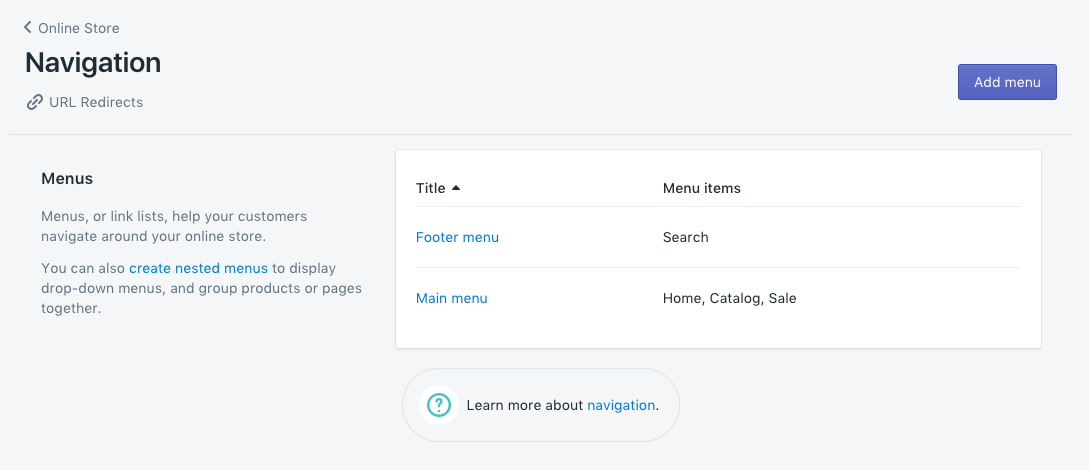Click the Menus section heading
This screenshot has width=1089, height=470.
point(67,179)
